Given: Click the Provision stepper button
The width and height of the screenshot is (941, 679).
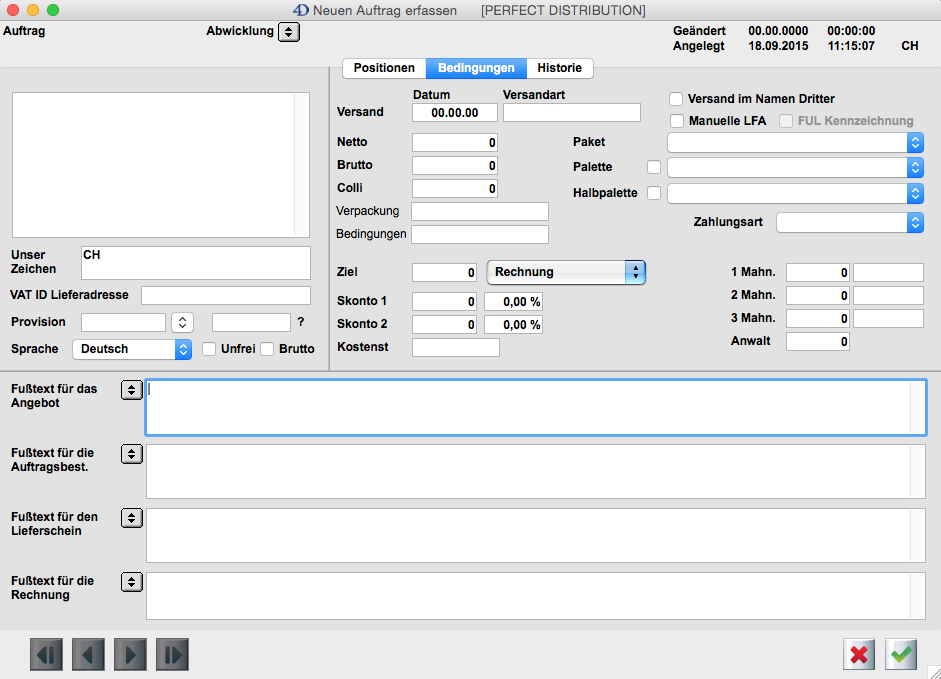Looking at the screenshot, I should pos(182,322).
